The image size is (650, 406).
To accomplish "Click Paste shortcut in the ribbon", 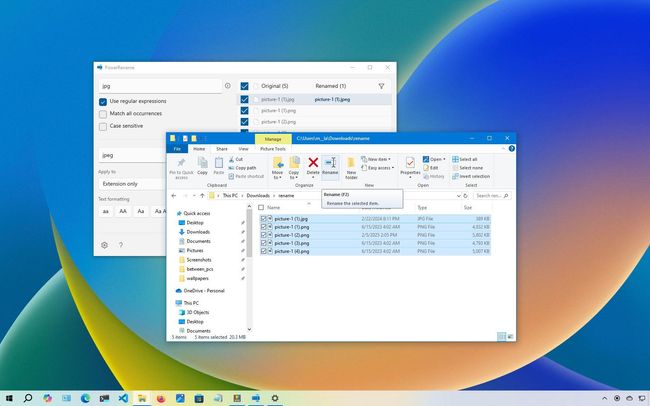I will tap(246, 176).
